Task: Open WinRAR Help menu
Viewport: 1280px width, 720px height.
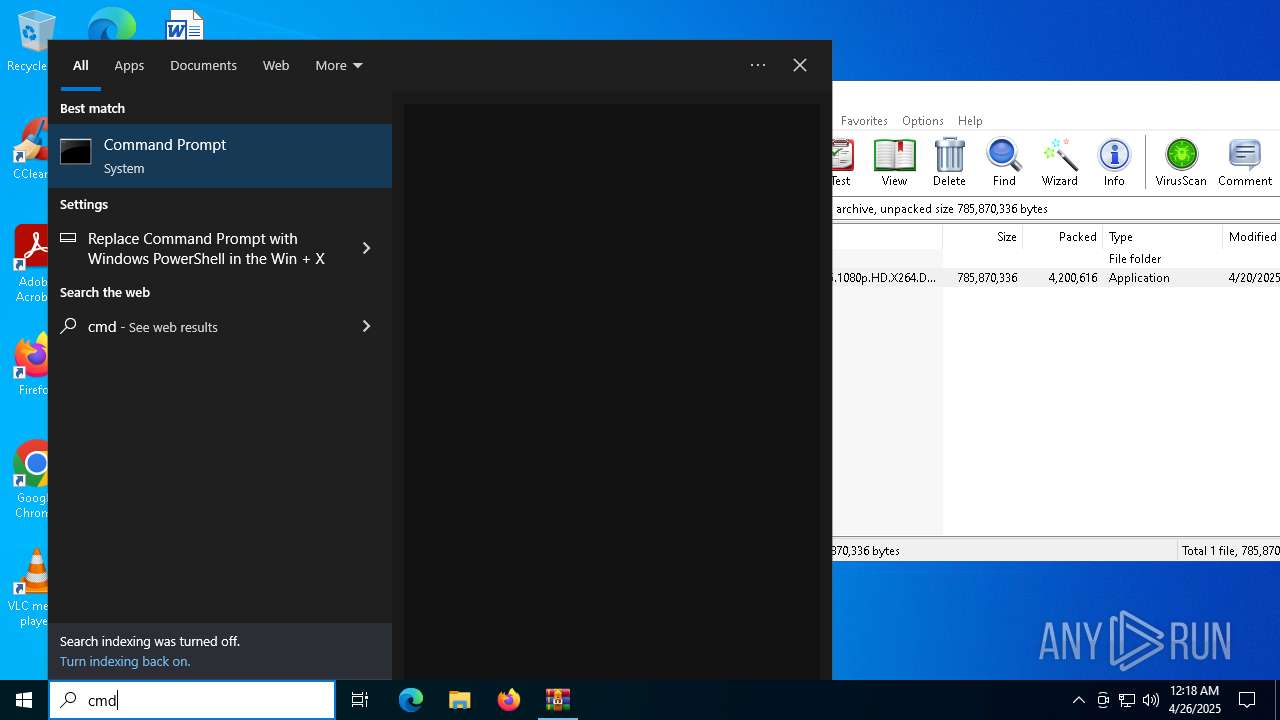Action: [x=970, y=120]
